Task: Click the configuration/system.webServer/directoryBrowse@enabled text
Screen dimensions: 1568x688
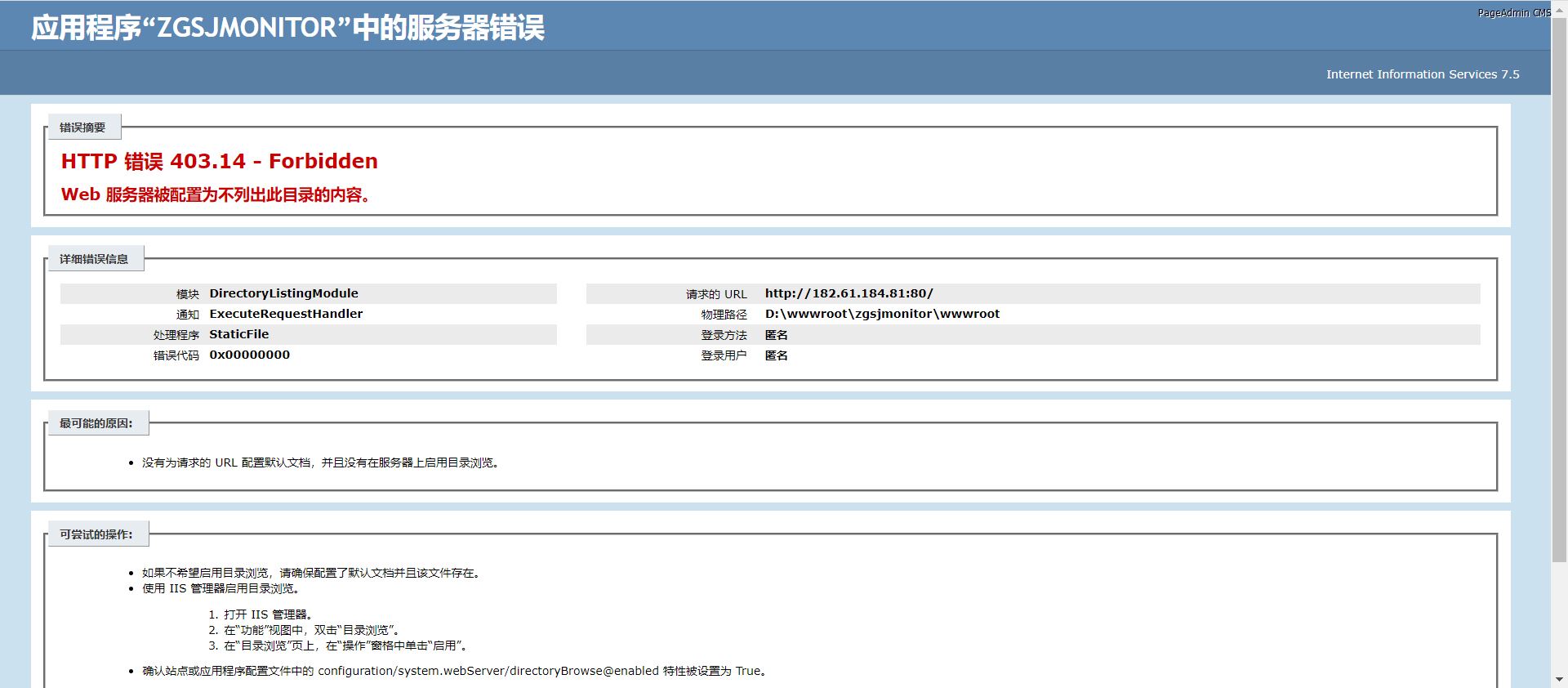Action: point(488,671)
